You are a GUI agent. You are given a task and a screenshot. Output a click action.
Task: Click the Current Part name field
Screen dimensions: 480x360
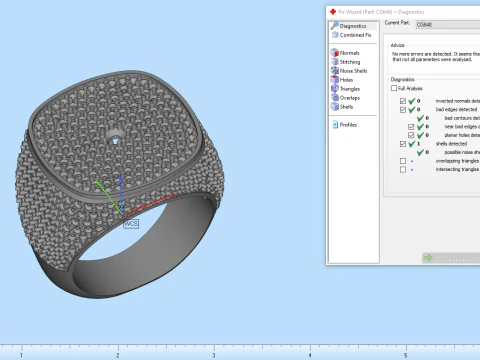pos(448,25)
